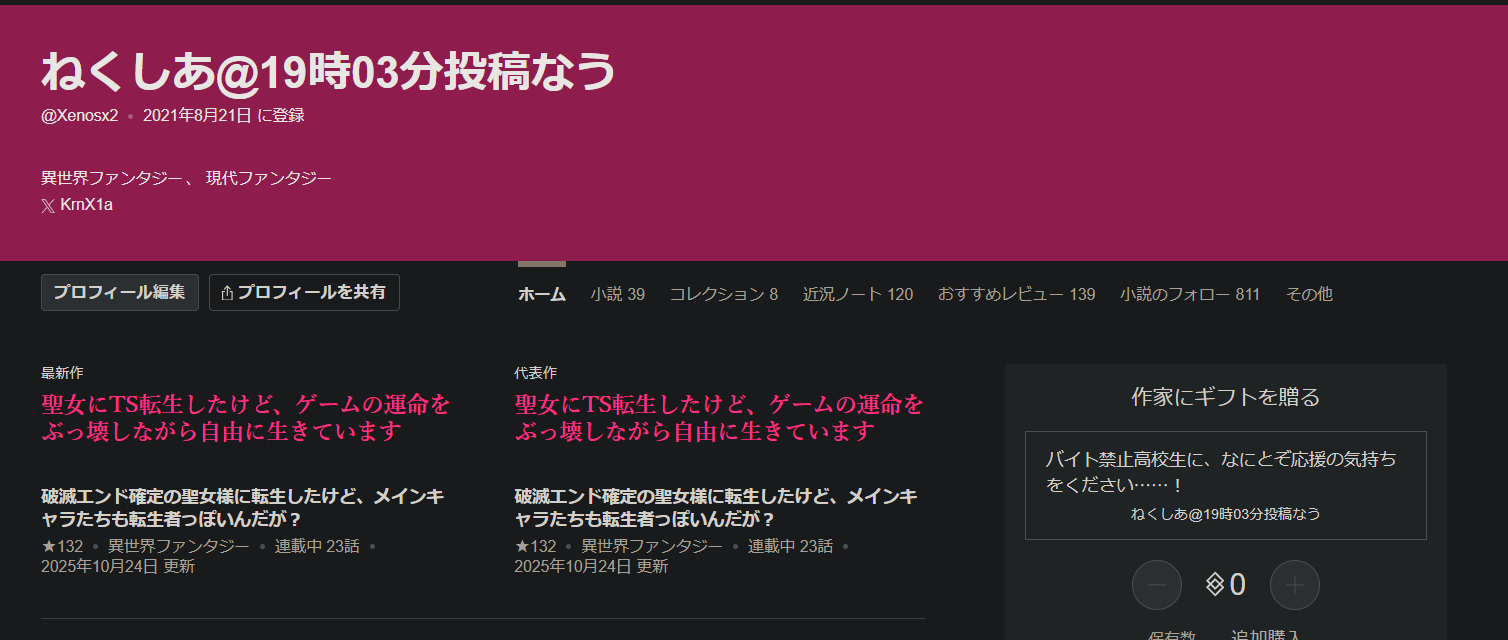Image resolution: width=1508 pixels, height=640 pixels.
Task: Click the X icon beside KrnX1a
Action: (48, 206)
